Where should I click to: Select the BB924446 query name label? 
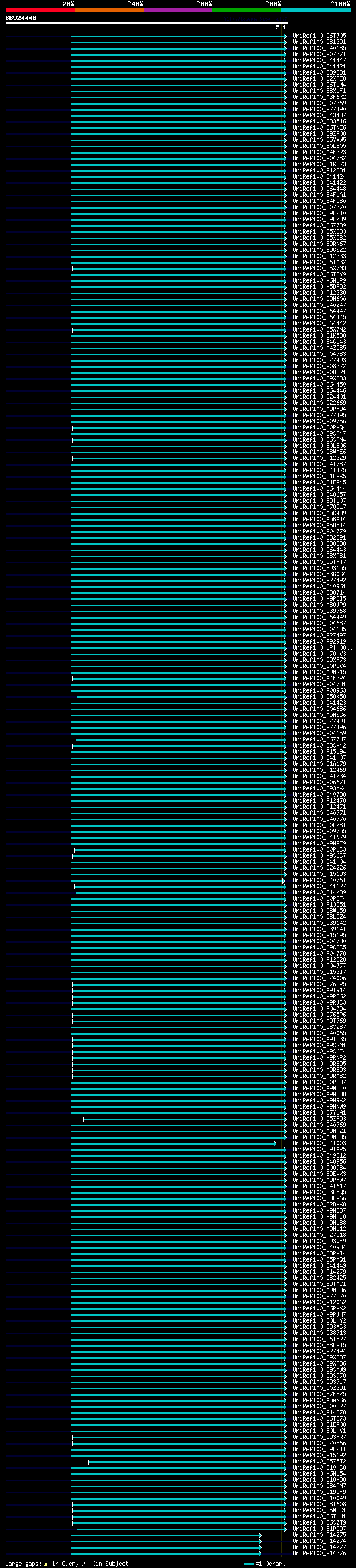coord(21,18)
